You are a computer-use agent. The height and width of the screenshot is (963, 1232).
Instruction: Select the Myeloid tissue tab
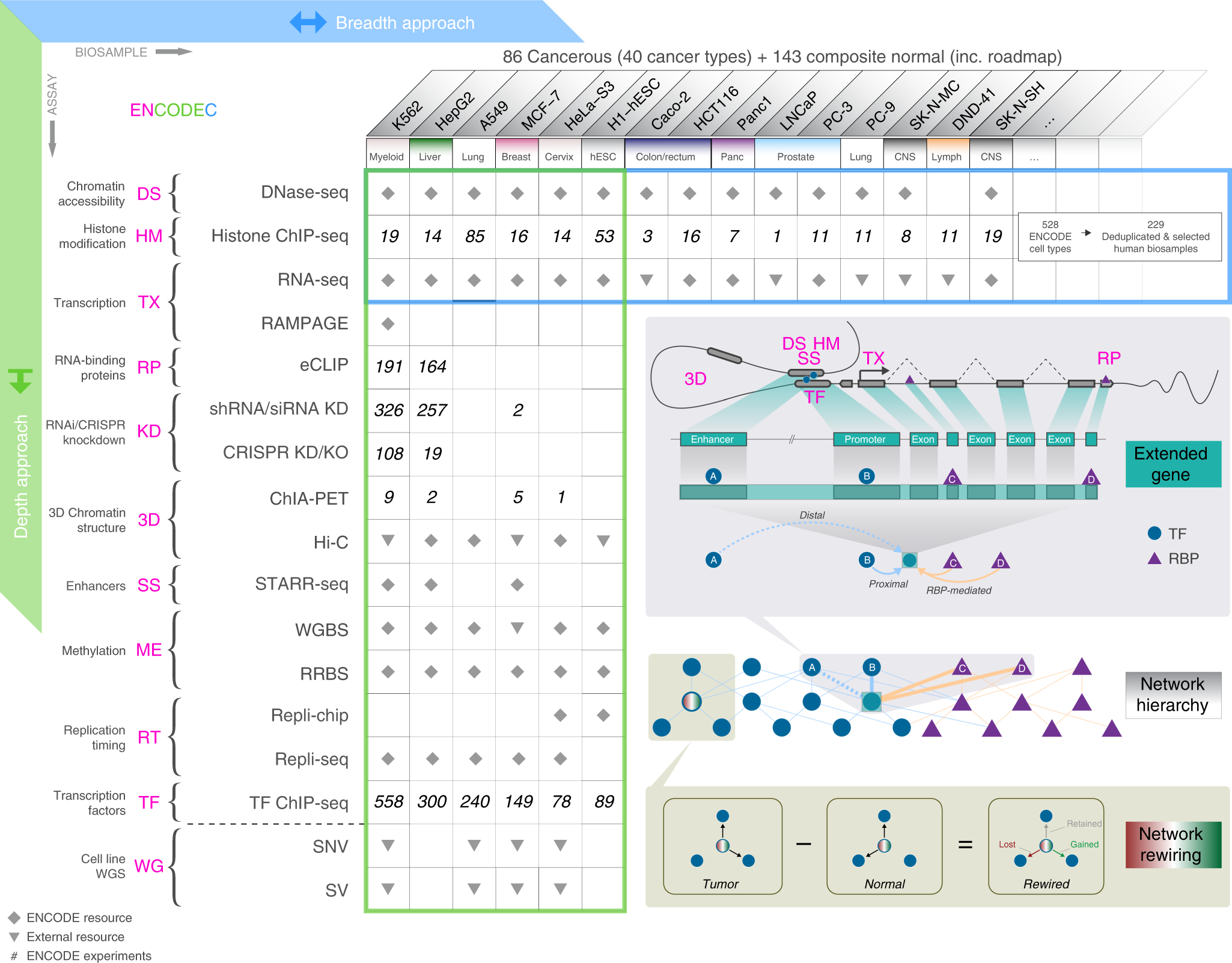coord(387,156)
